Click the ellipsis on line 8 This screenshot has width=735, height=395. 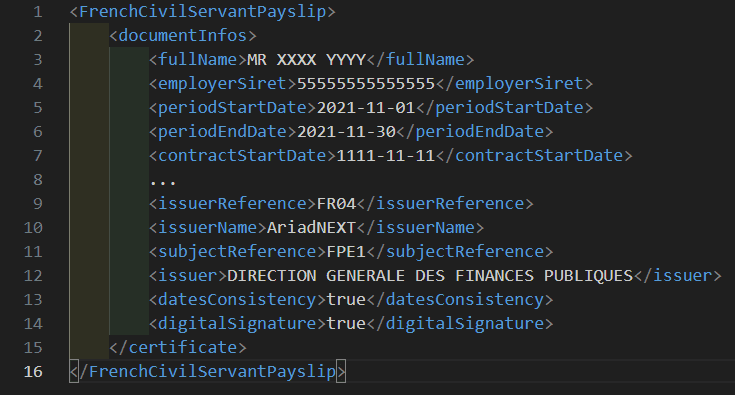163,183
